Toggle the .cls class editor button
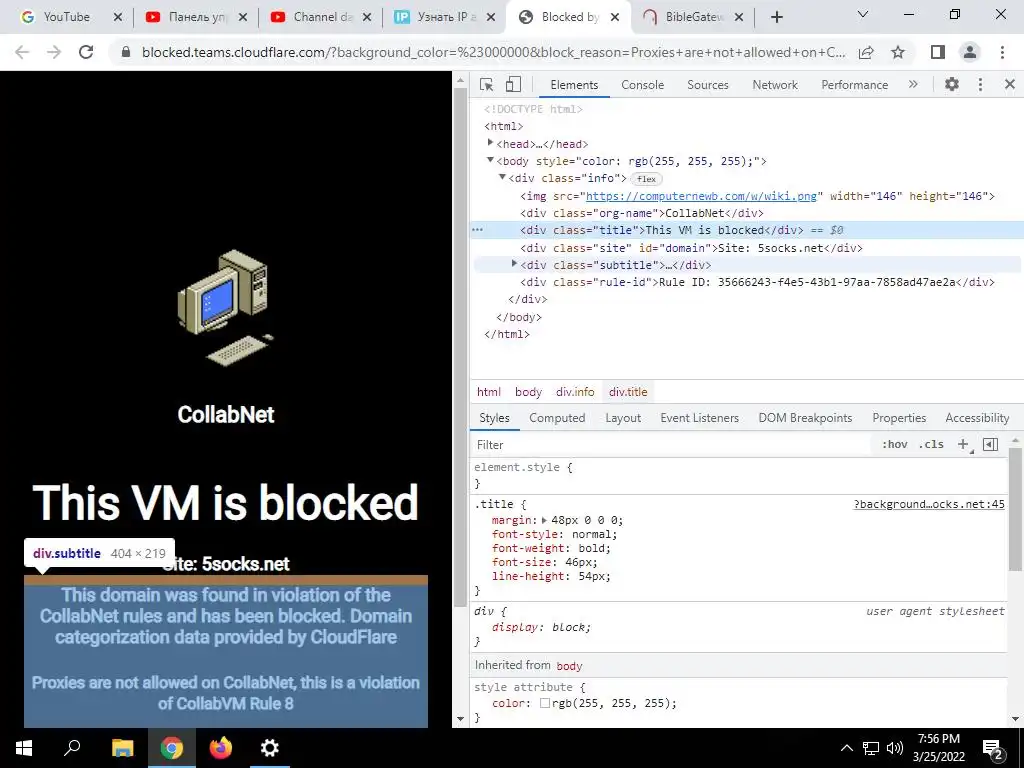The width and height of the screenshot is (1024, 768). 931,444
